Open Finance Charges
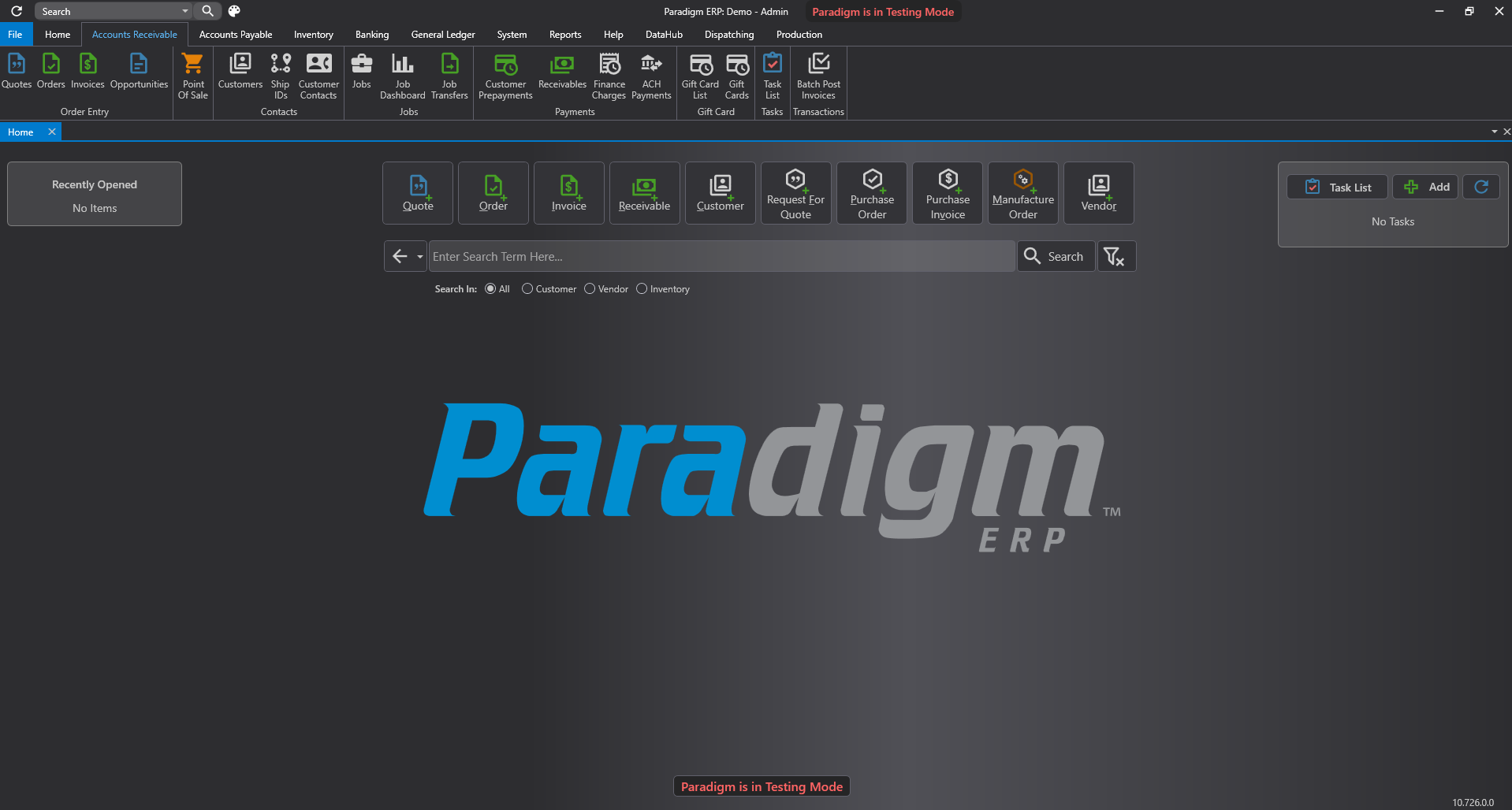The width and height of the screenshot is (1512, 810). click(609, 76)
